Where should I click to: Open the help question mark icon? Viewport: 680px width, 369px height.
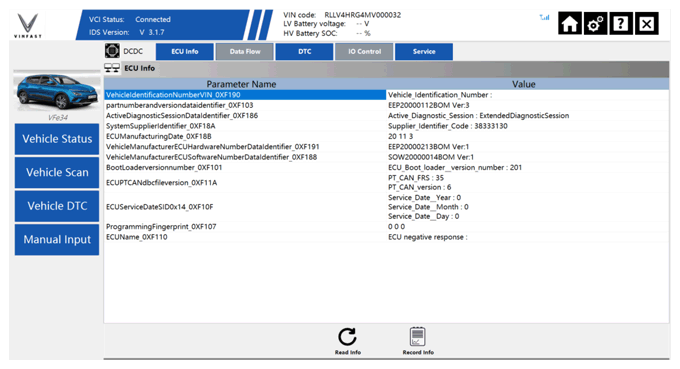[x=621, y=23]
